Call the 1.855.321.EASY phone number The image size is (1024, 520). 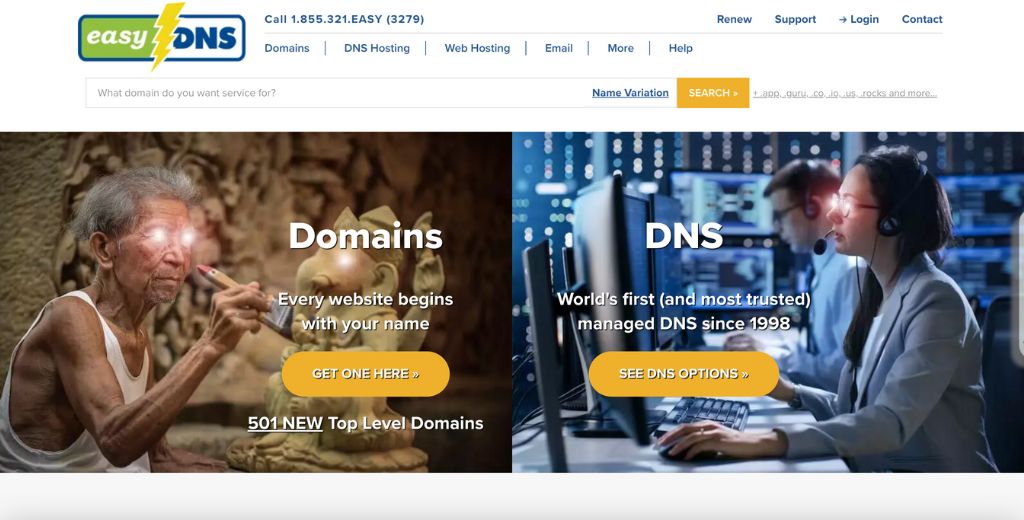click(344, 20)
